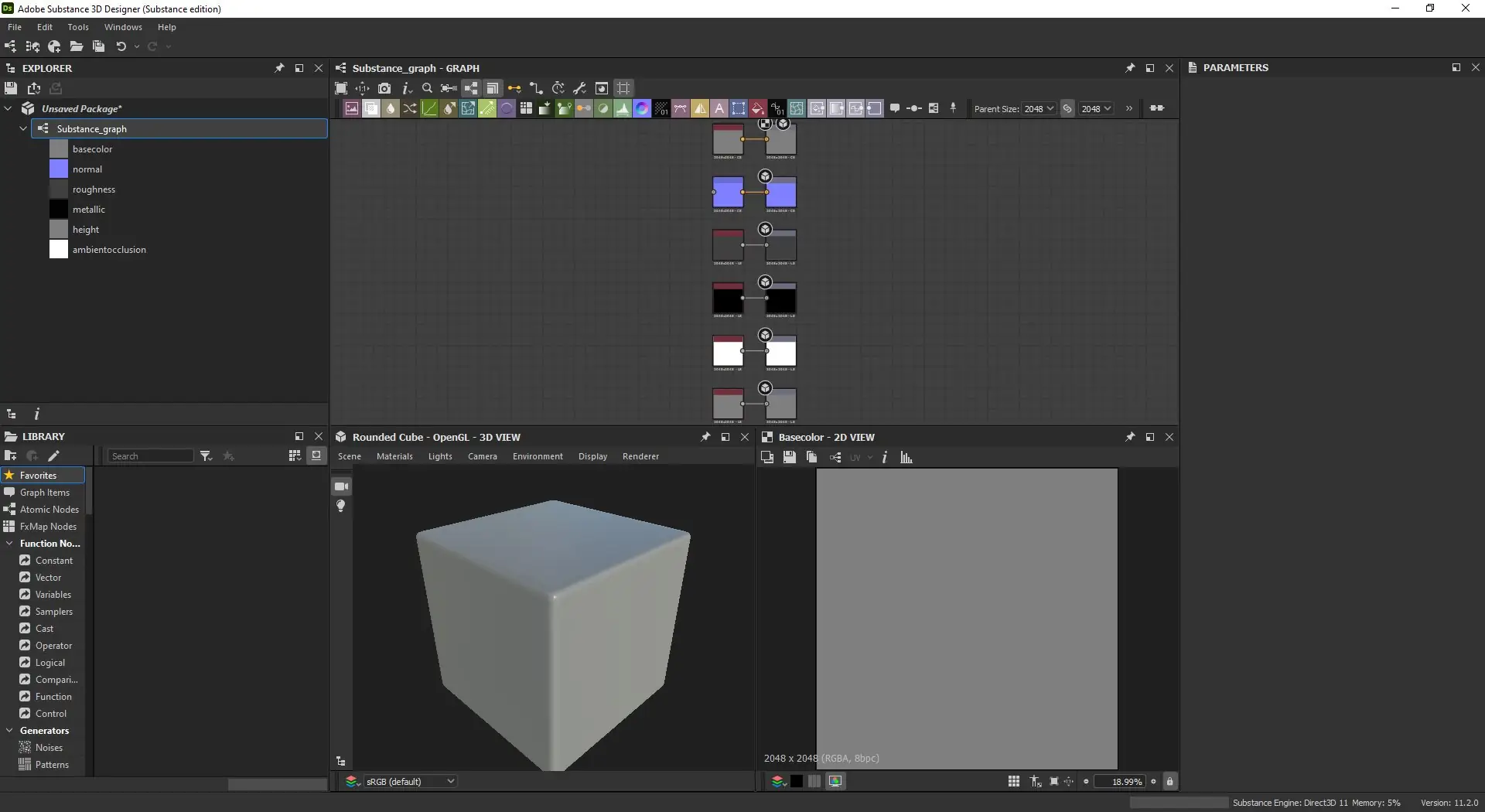Collapse the Generators library category
The image size is (1485, 812).
pos(9,731)
